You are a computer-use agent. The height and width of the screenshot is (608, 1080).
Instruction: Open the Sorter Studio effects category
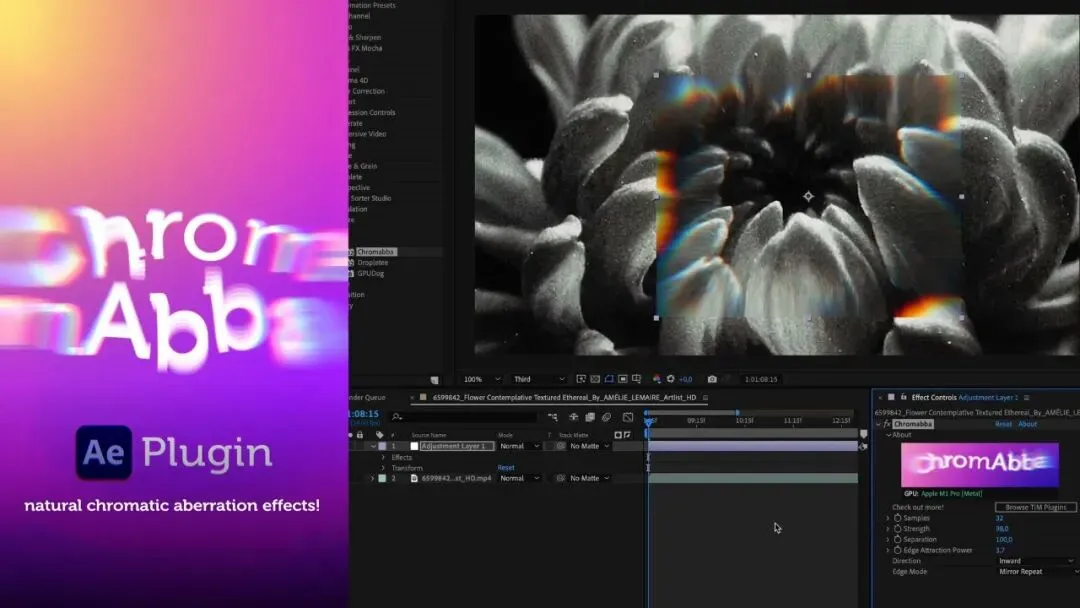point(371,198)
